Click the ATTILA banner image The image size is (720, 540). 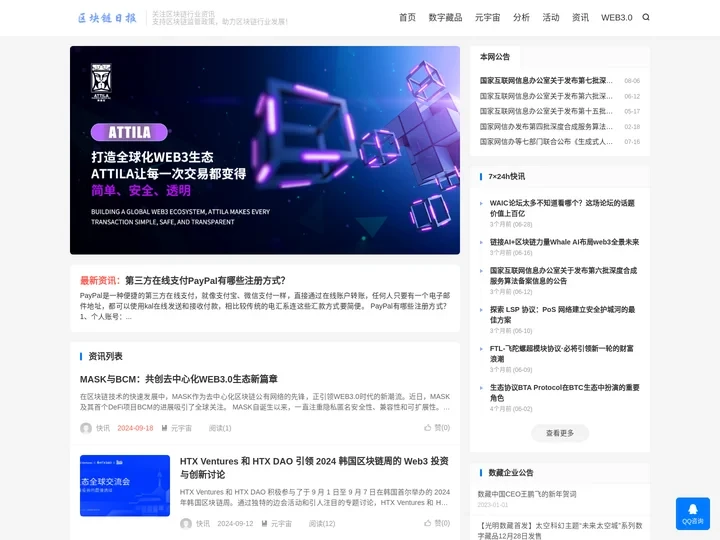pos(265,150)
